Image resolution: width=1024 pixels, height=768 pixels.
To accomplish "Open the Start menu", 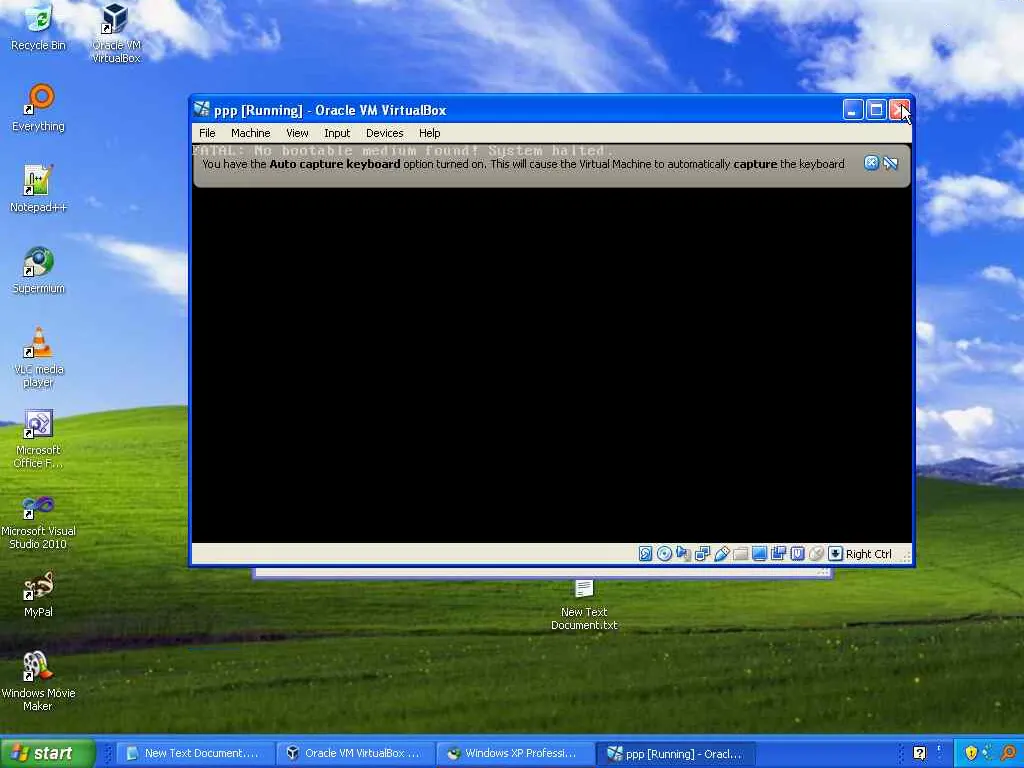I will (x=47, y=753).
